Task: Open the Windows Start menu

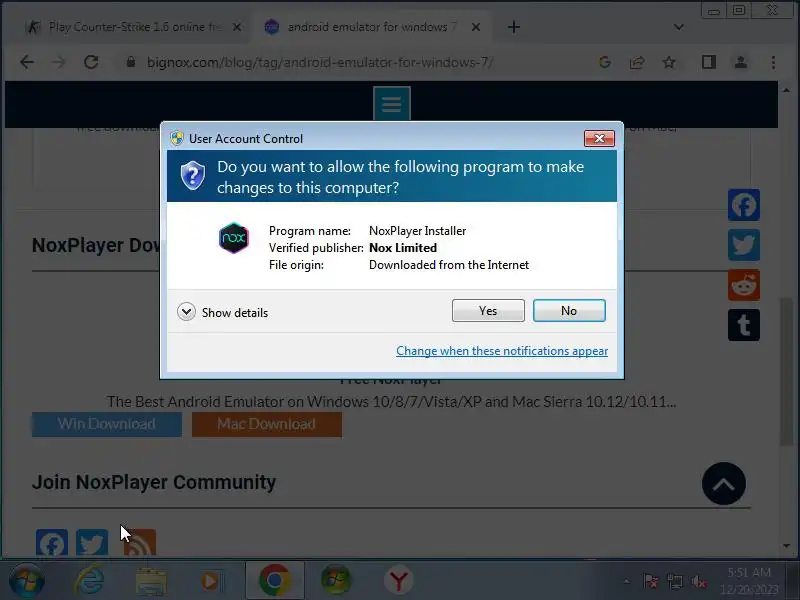Action: pos(27,581)
